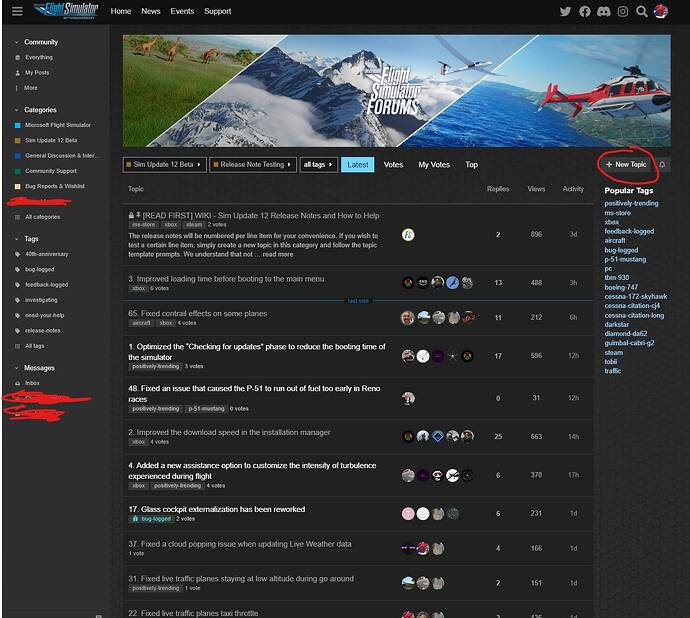Click the Flight Simulator Forums banner image

(x=396, y=91)
